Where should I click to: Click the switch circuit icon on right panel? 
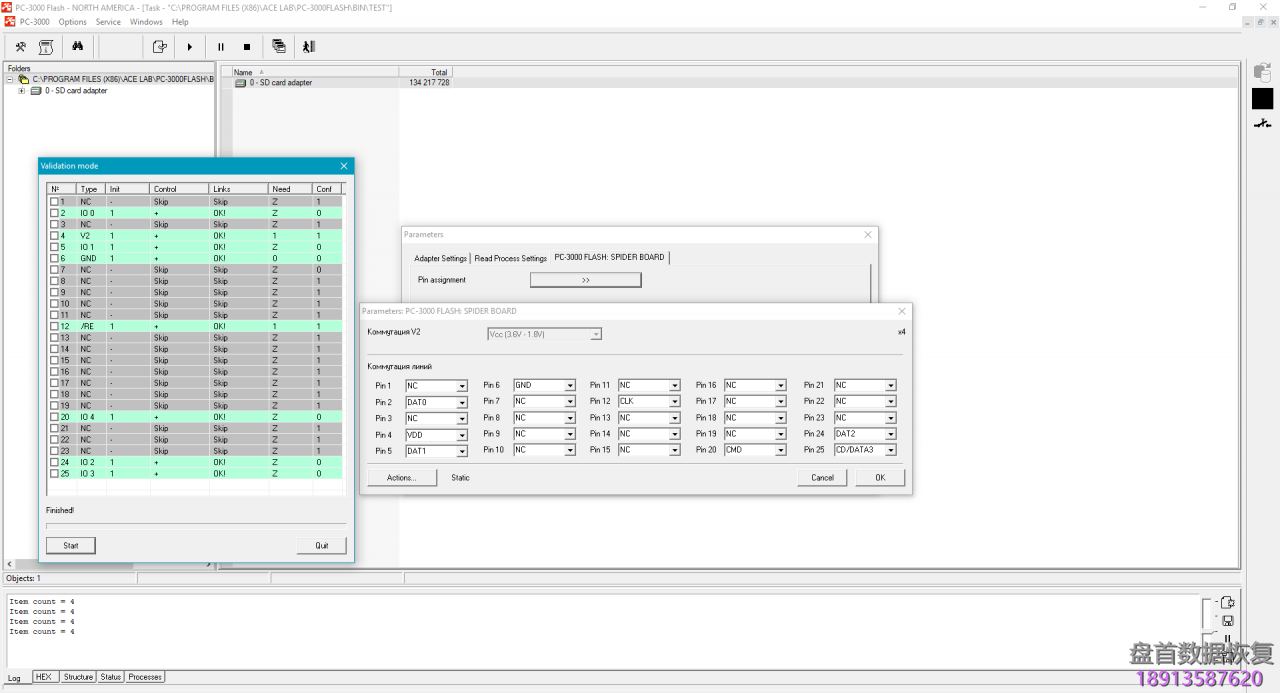(1262, 124)
